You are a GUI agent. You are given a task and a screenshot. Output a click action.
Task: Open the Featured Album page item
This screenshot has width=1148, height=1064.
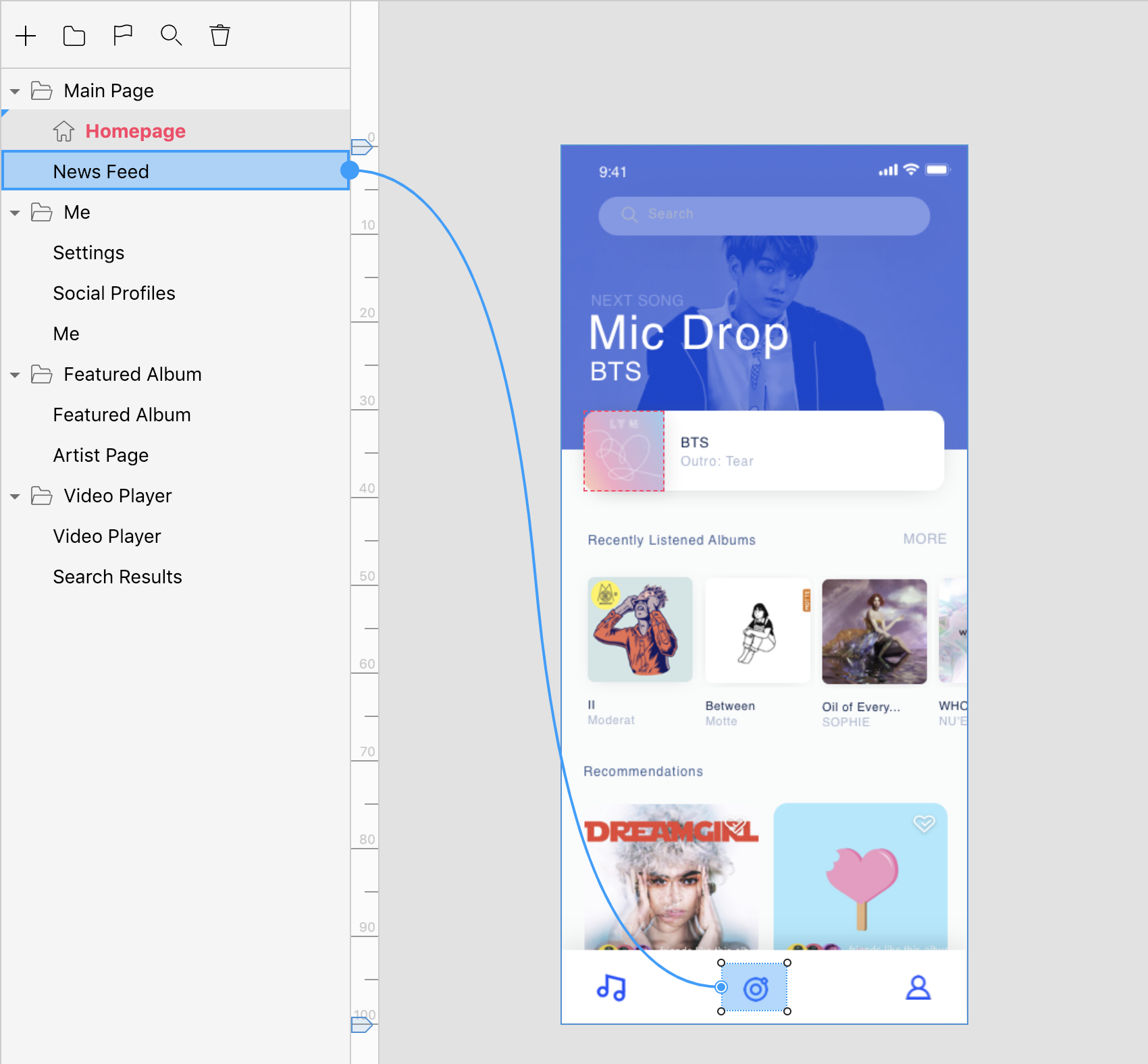coord(176,415)
